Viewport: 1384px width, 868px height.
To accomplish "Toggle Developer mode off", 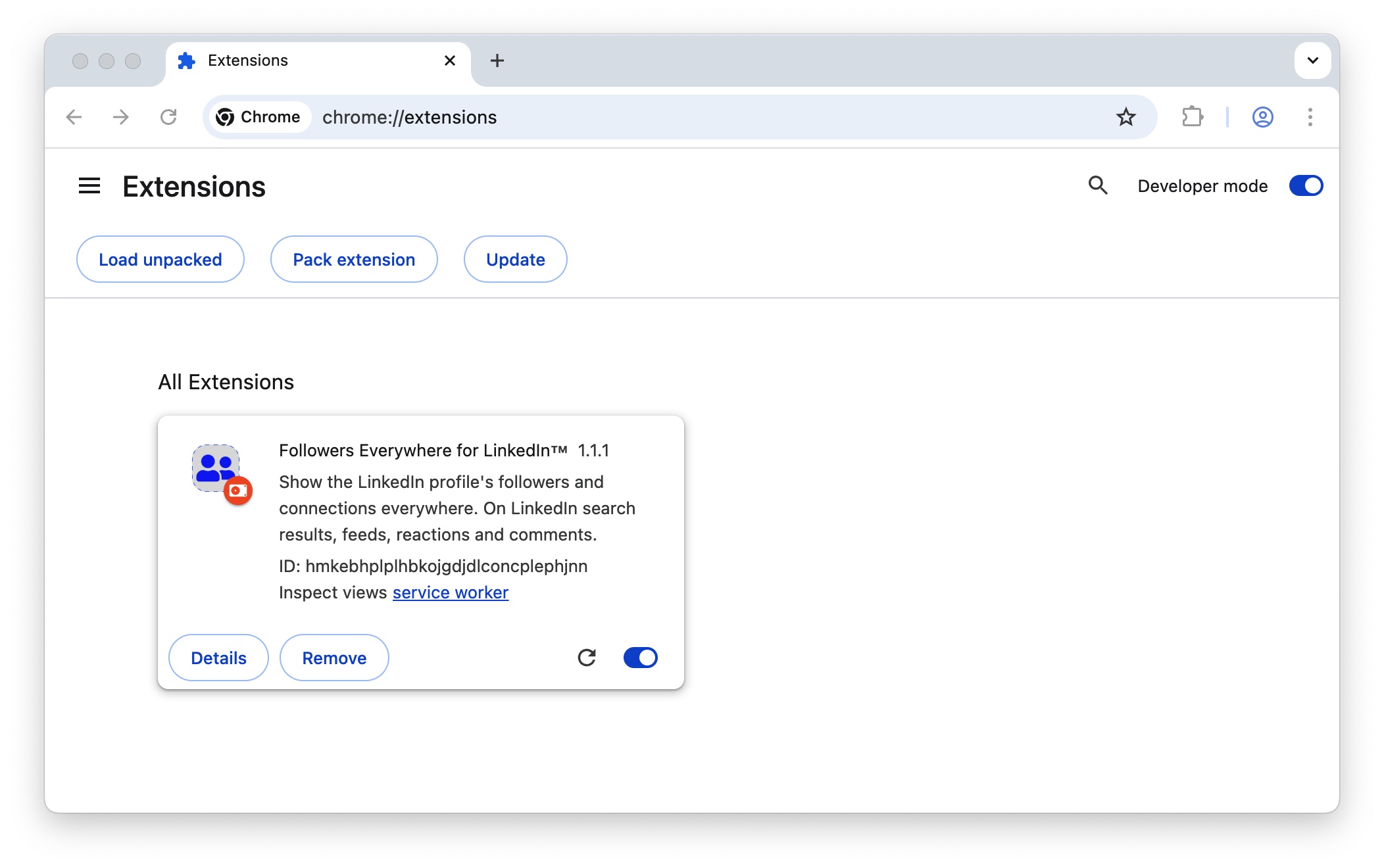I will 1306,185.
